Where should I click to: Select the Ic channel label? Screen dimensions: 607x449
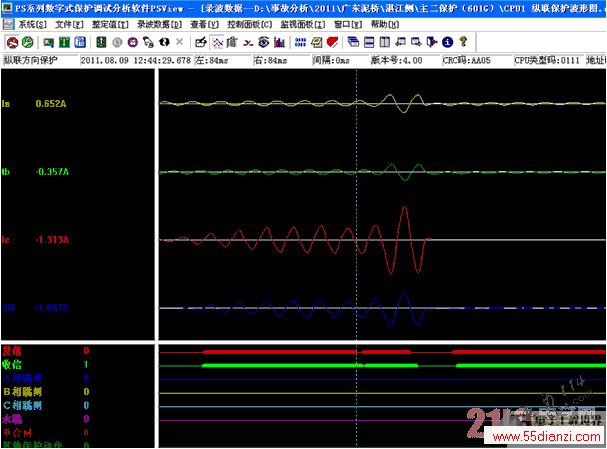(6, 240)
